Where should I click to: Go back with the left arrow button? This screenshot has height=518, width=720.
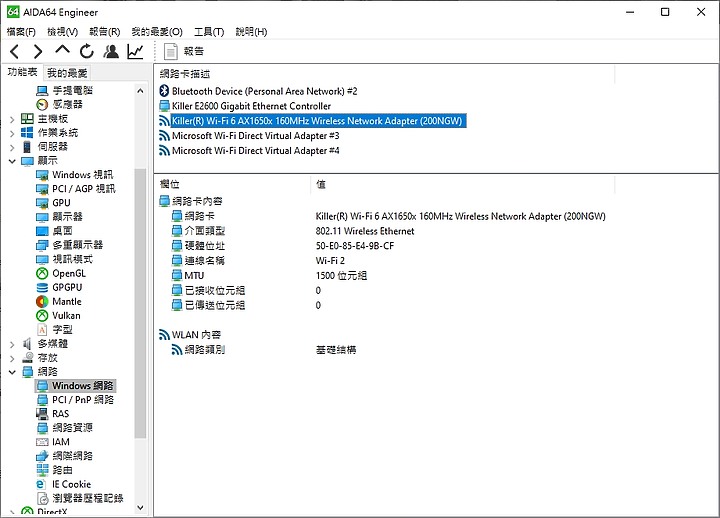[x=15, y=51]
